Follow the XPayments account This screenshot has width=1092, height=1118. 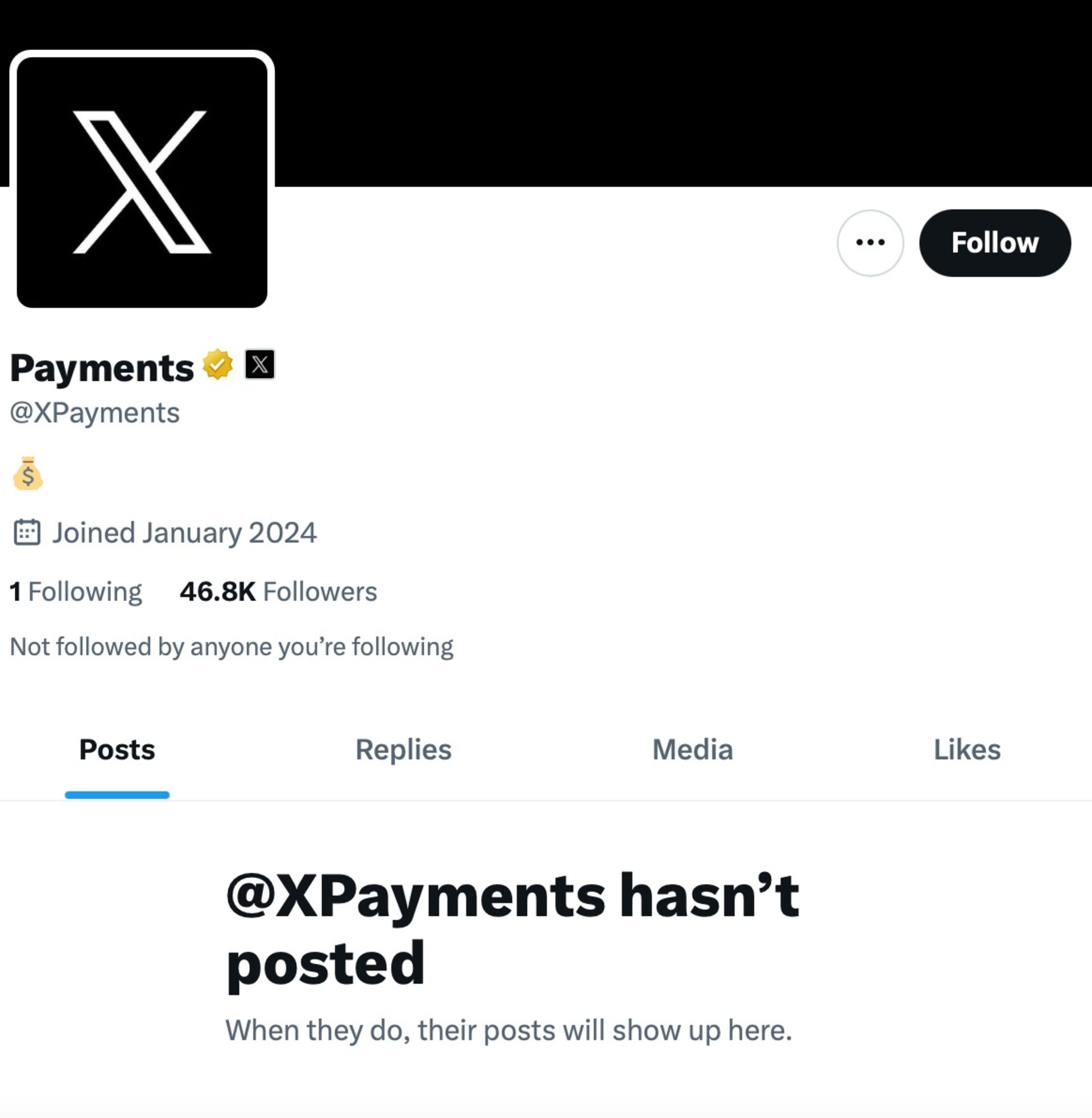point(996,242)
